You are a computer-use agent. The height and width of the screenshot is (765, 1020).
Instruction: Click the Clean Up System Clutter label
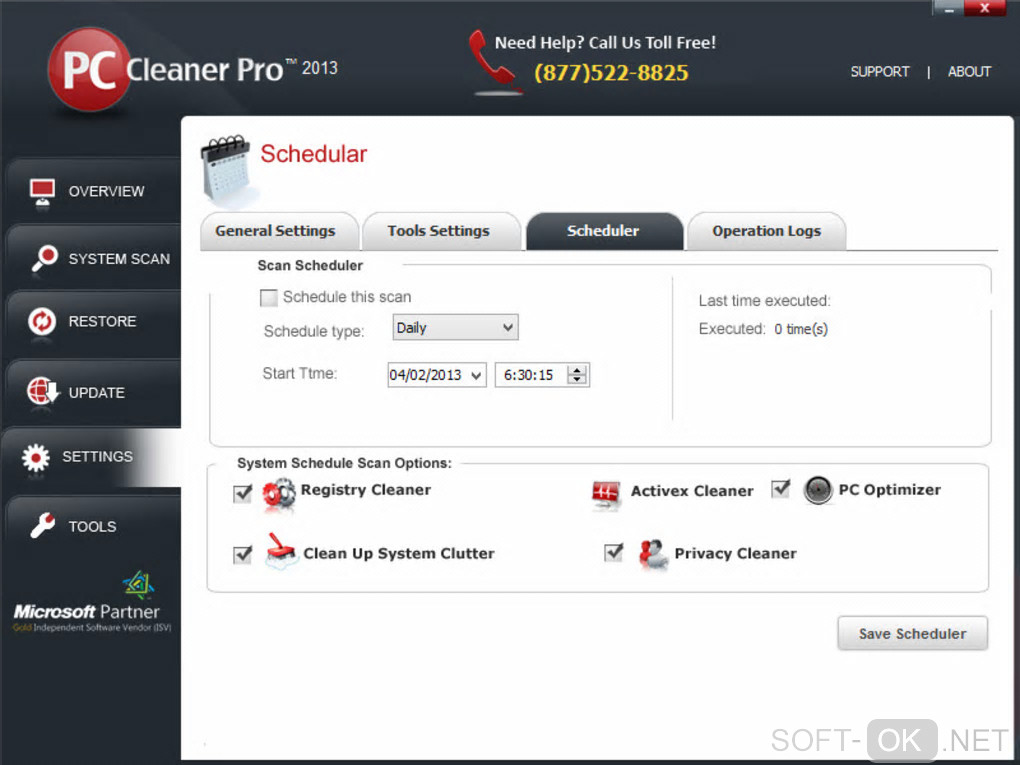[399, 554]
